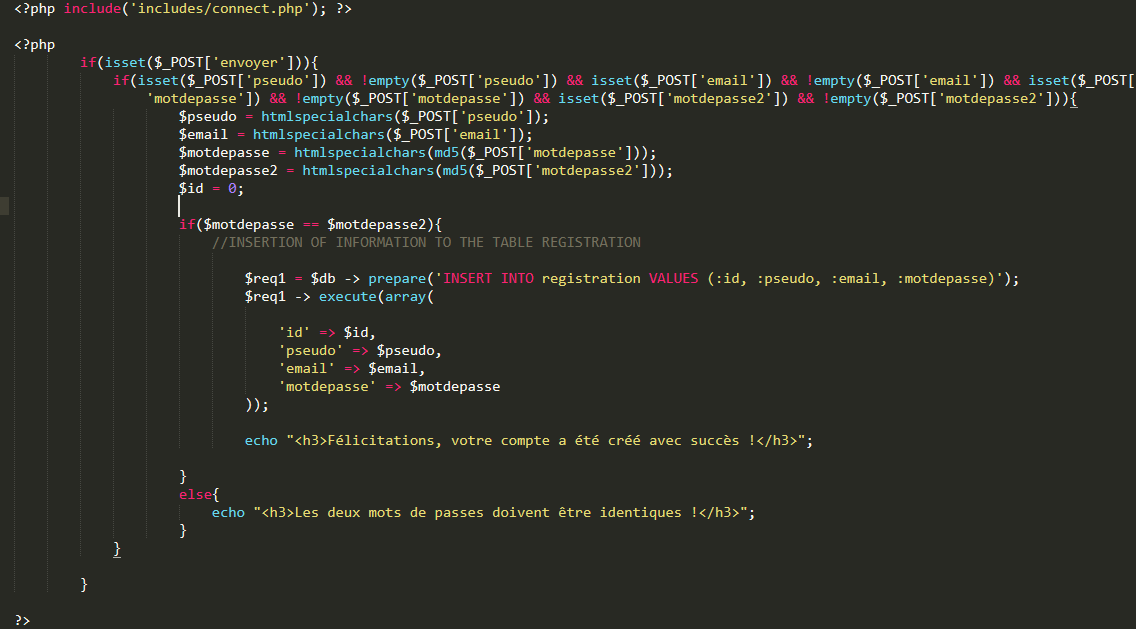Viewport: 1136px width, 629px height.
Task: Click the 'motdepasse' => $motdepasse array entry
Action: pos(389,386)
